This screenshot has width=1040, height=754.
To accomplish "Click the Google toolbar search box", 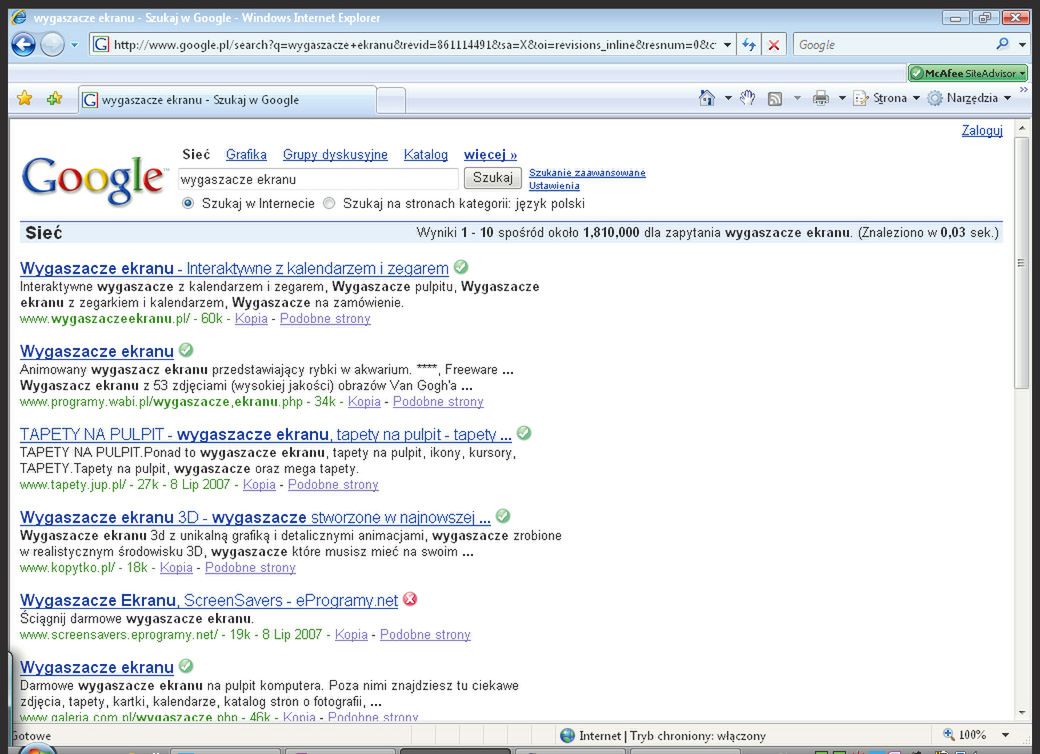I will [892, 45].
